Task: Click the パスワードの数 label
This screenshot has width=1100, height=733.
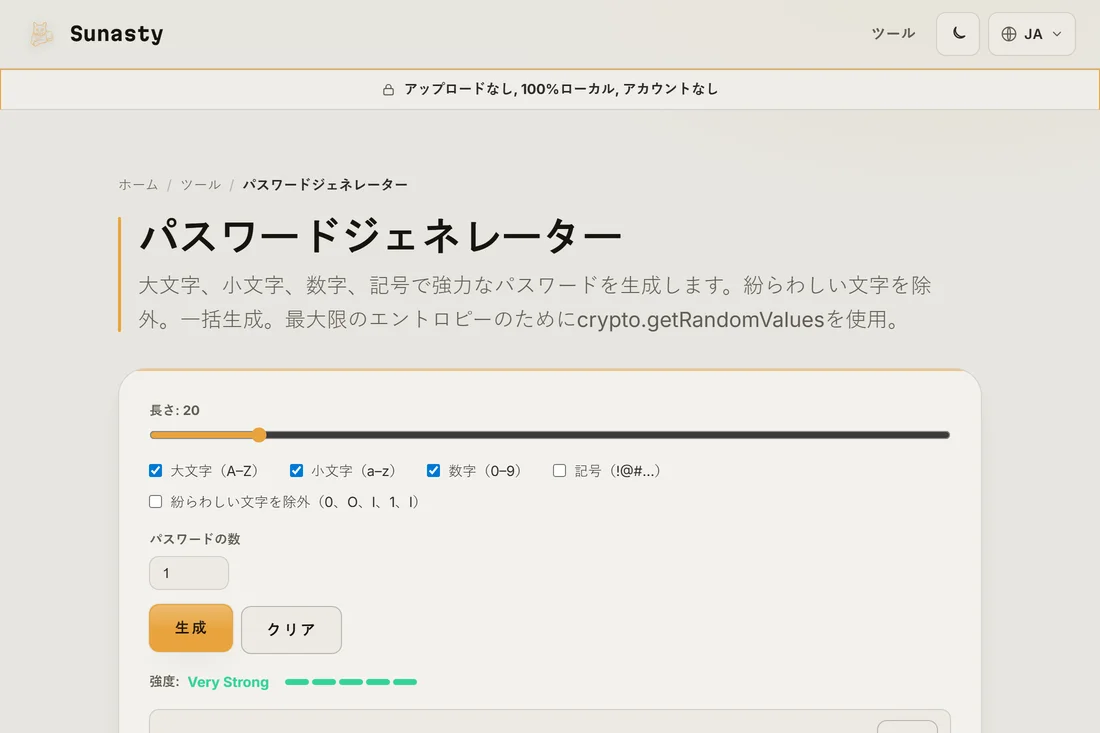Action: [x=195, y=539]
